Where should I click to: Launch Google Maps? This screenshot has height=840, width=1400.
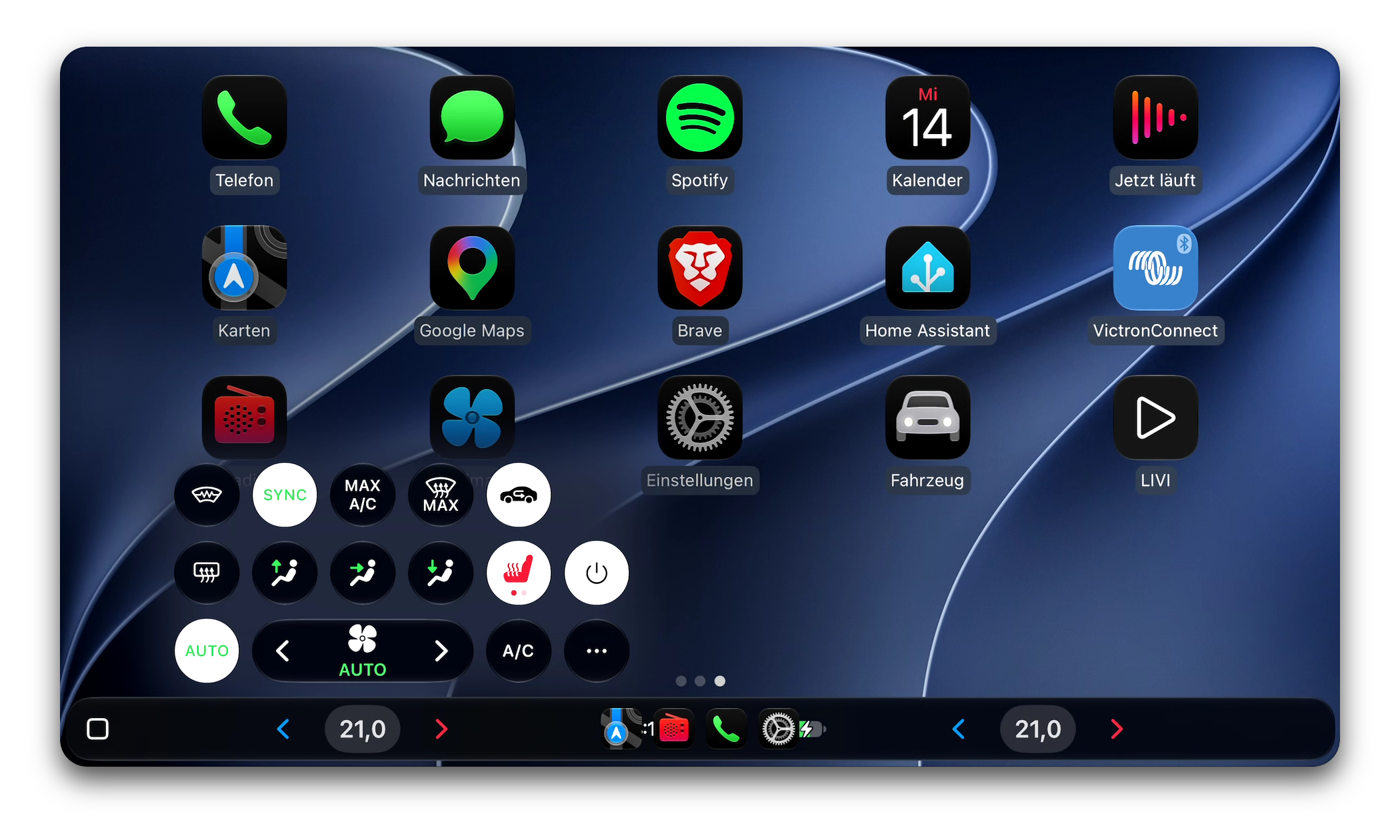pyautogui.click(x=472, y=268)
